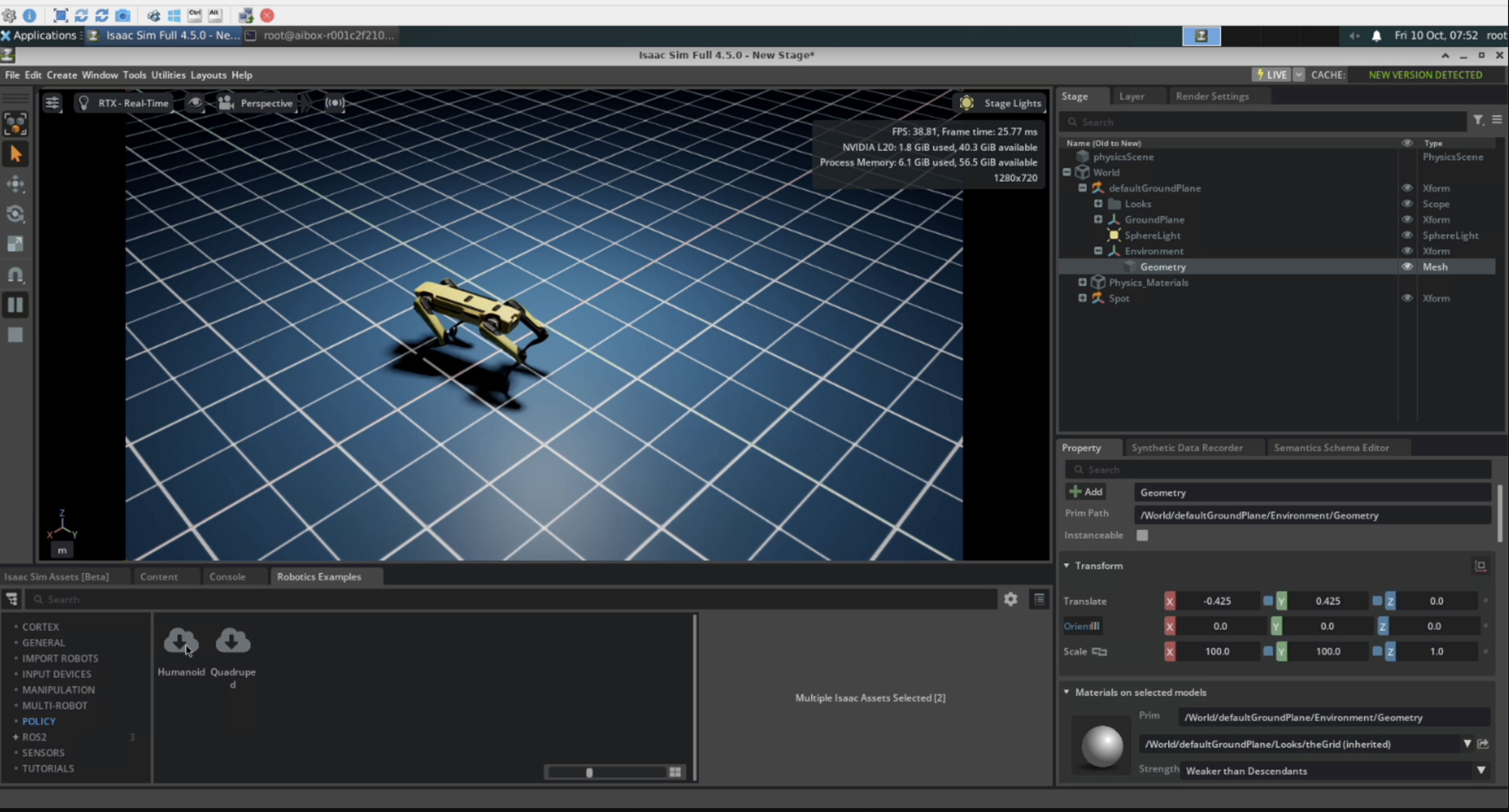Toggle the Snap magnet icon
This screenshot has height=812, width=1509.
[16, 274]
